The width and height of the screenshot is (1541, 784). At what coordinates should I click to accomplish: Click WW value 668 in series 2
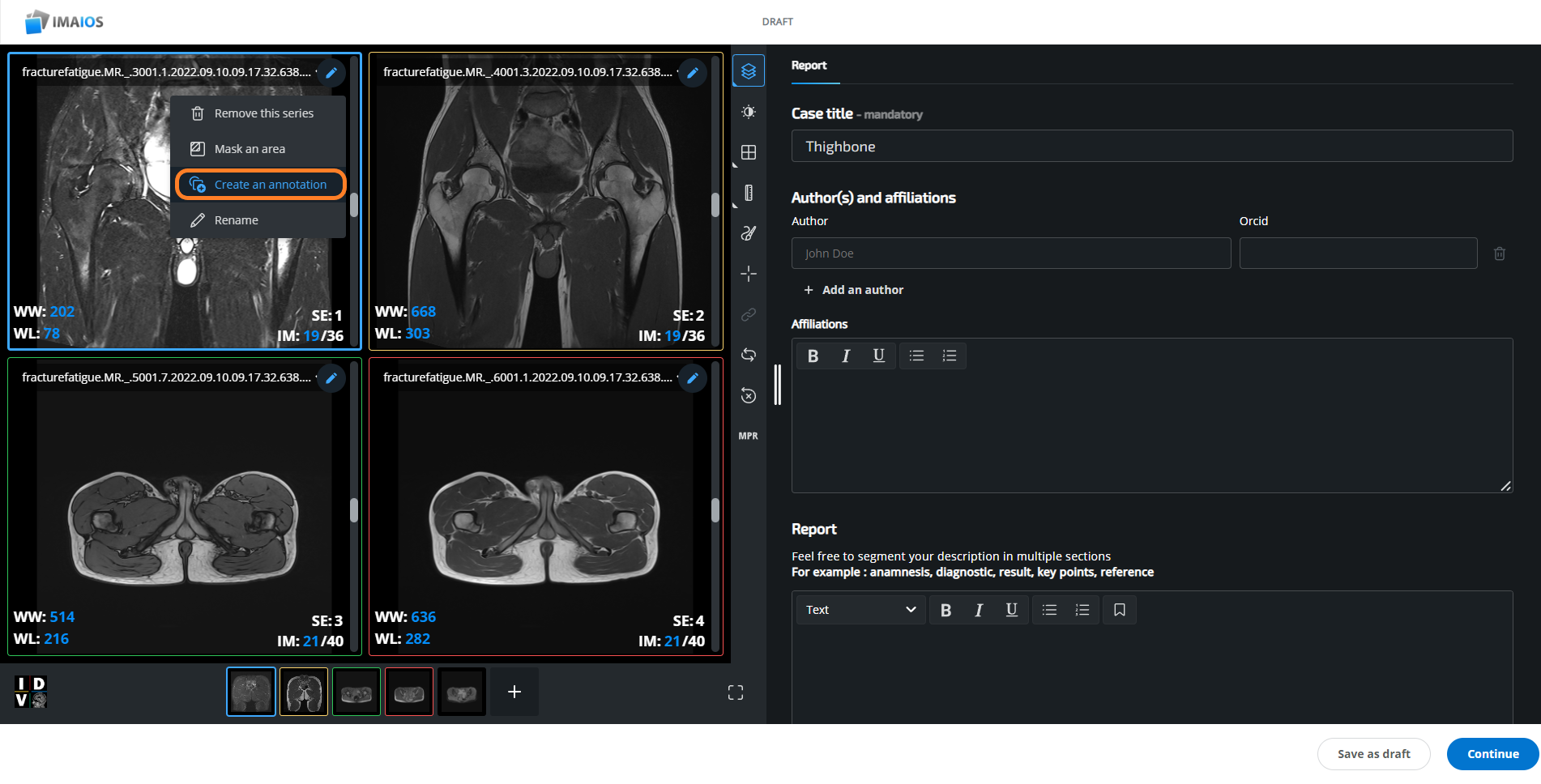point(423,312)
